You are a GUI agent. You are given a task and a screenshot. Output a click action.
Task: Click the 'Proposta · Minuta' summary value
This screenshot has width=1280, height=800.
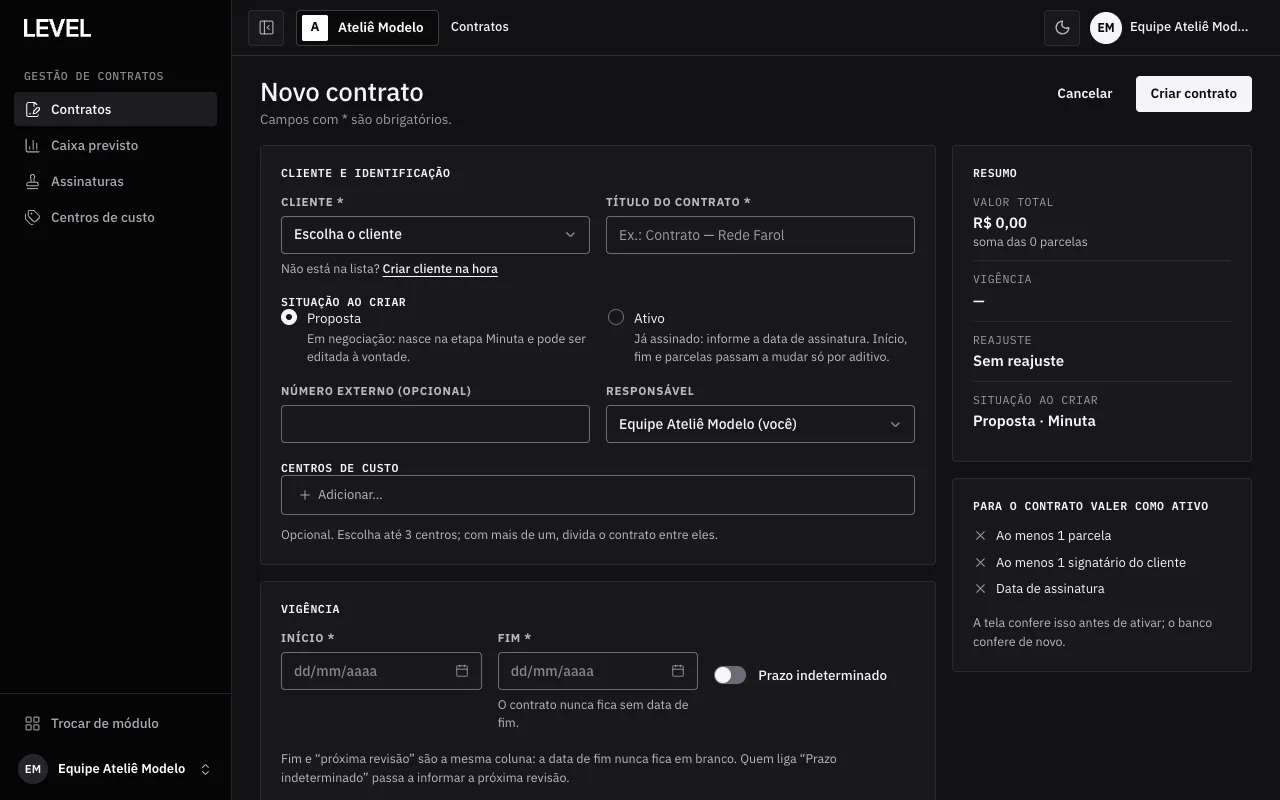click(1034, 421)
